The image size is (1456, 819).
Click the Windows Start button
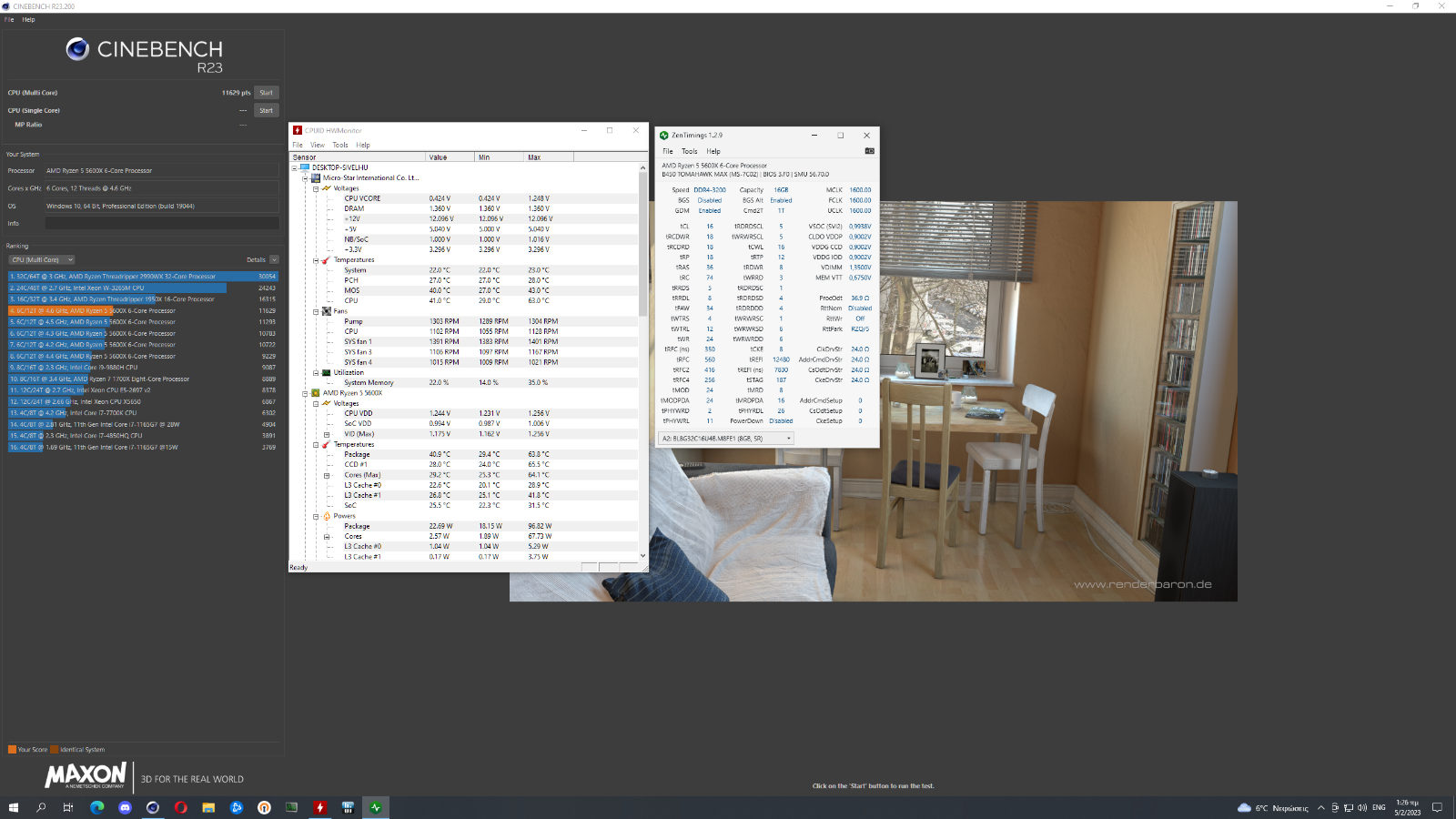(x=14, y=807)
